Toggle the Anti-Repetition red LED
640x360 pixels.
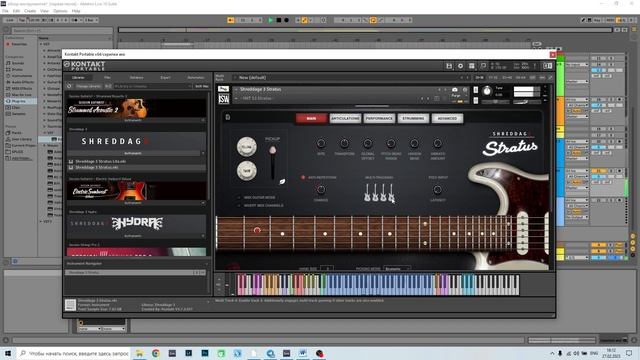click(303, 178)
